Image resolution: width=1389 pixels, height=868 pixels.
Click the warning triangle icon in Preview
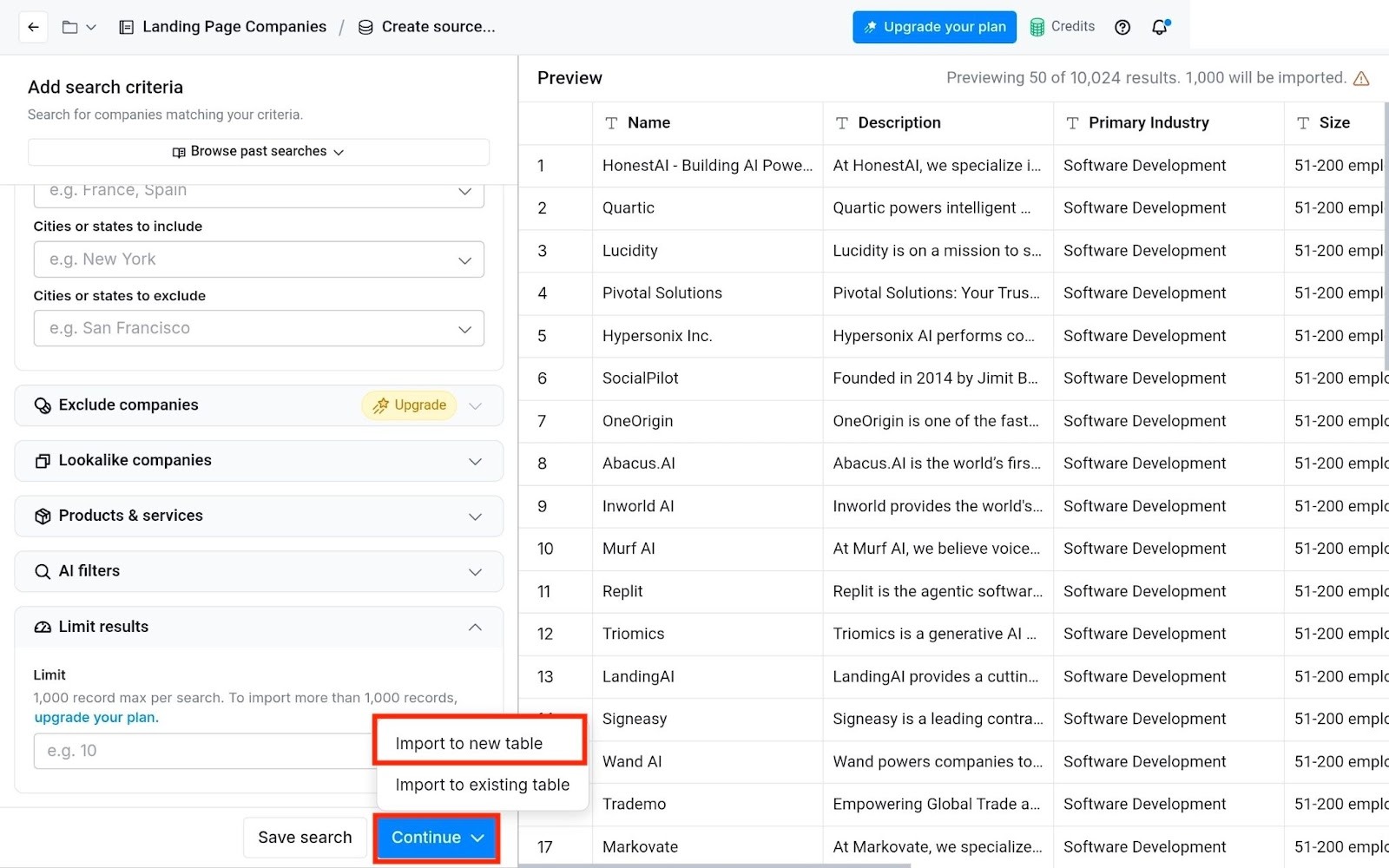pos(1361,78)
